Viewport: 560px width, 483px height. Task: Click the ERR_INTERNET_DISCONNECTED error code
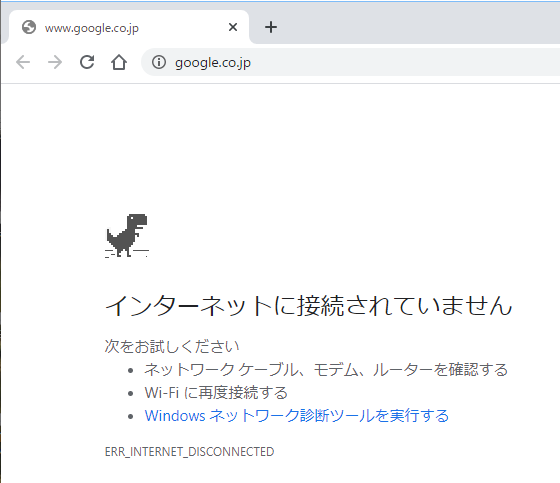pyautogui.click(x=189, y=452)
